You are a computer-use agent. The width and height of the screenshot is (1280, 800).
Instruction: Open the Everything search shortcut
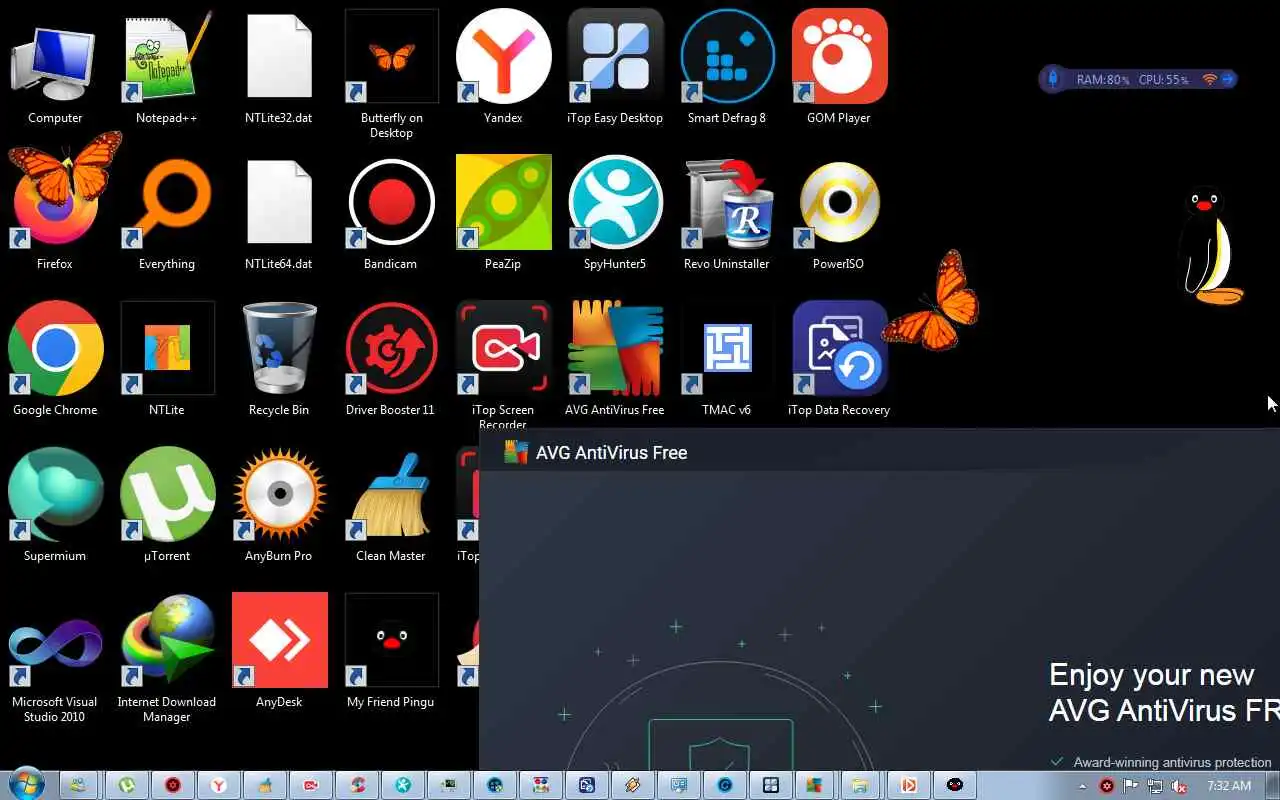167,213
